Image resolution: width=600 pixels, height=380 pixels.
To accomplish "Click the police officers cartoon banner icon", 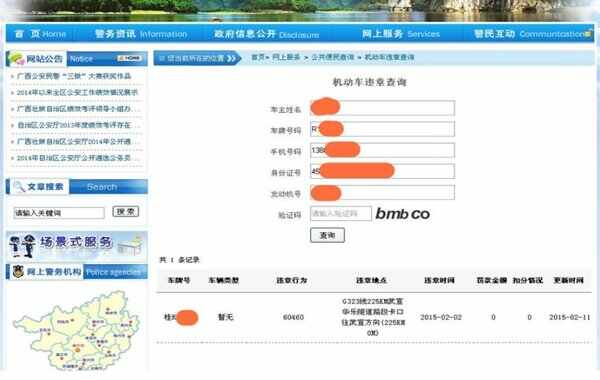I will click(22, 246).
